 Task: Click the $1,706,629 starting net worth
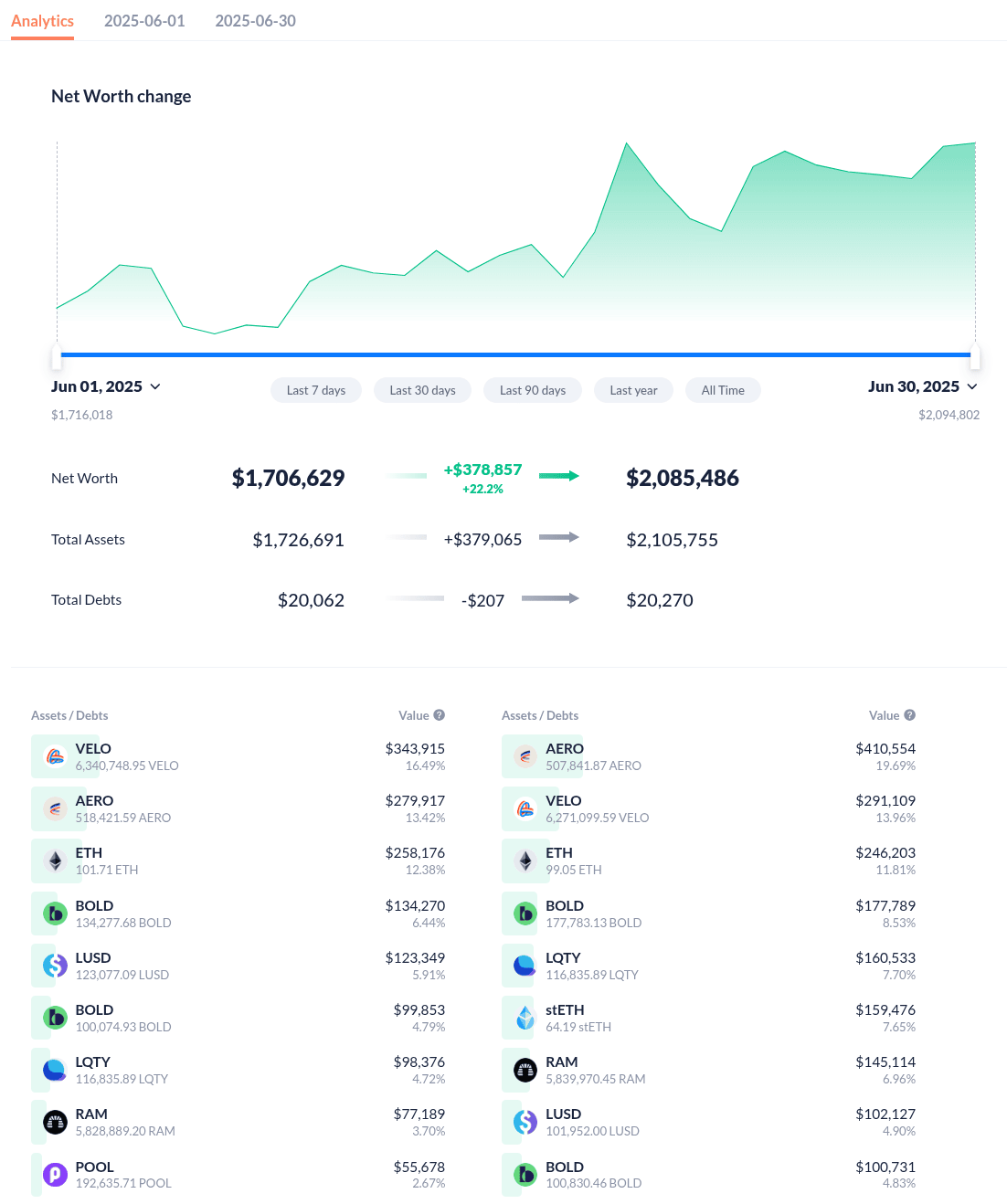tap(288, 478)
